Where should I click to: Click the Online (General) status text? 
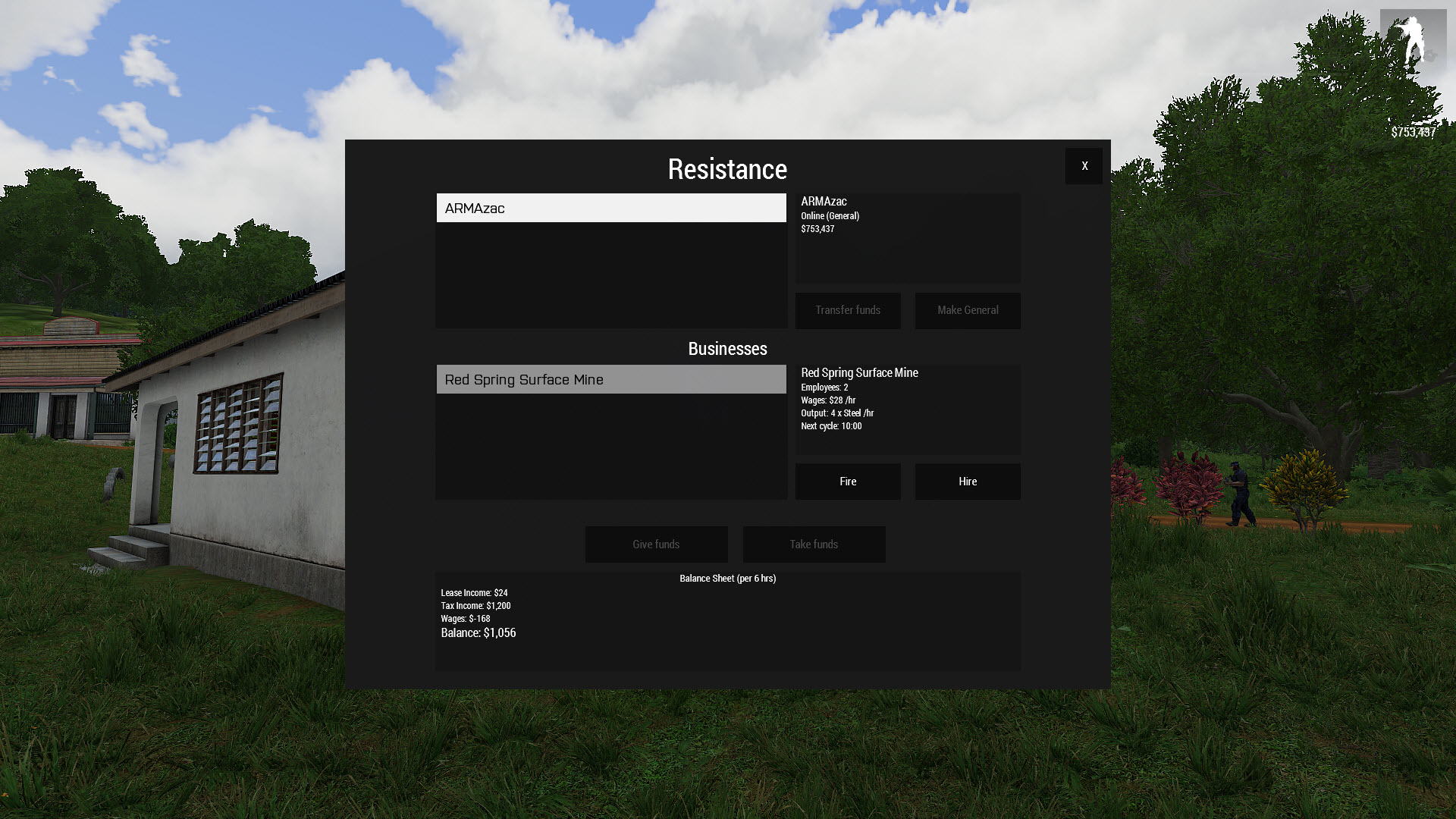[x=830, y=216]
